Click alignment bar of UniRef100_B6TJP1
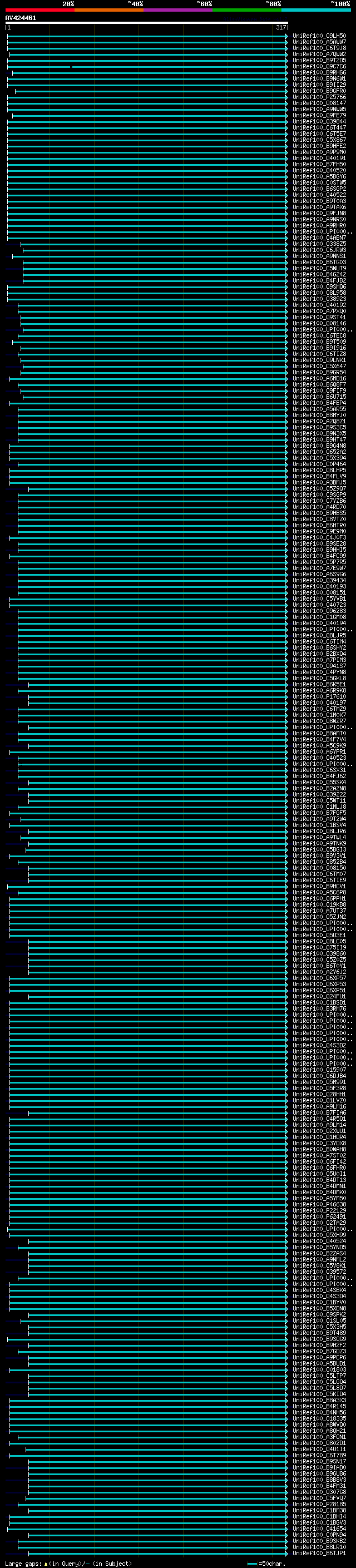356x1568 pixels. [158, 1554]
